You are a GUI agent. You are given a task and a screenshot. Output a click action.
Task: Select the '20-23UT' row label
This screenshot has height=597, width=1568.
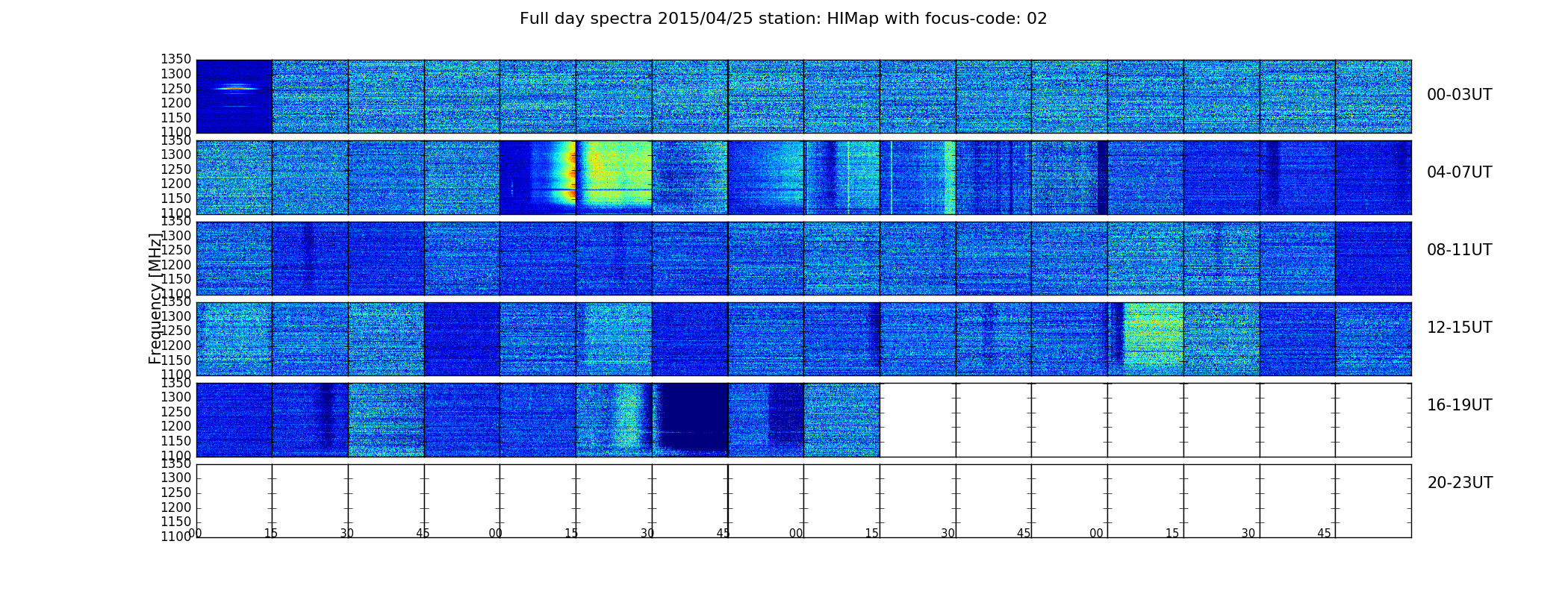coord(1460,483)
